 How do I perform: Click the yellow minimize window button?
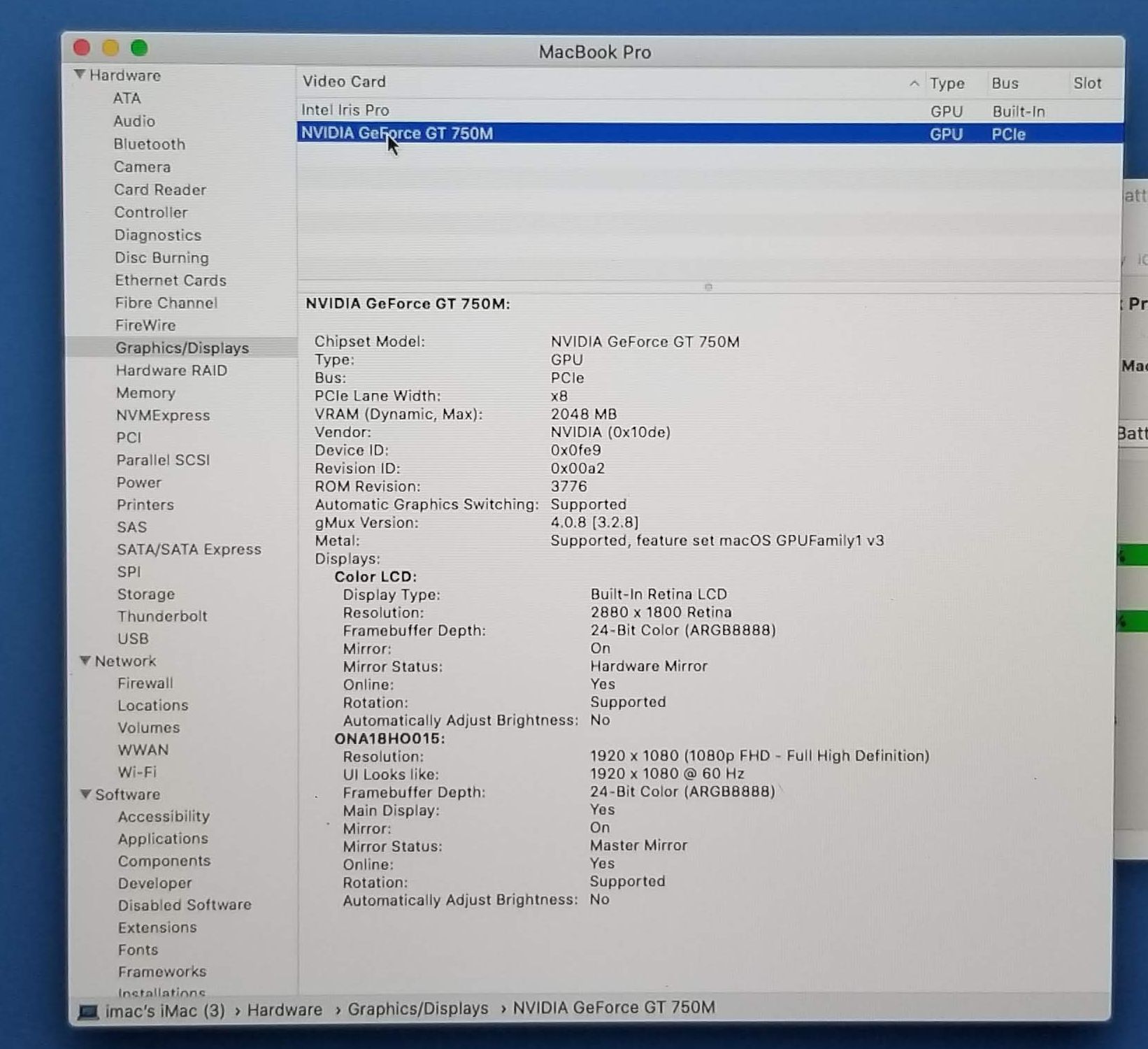(110, 48)
